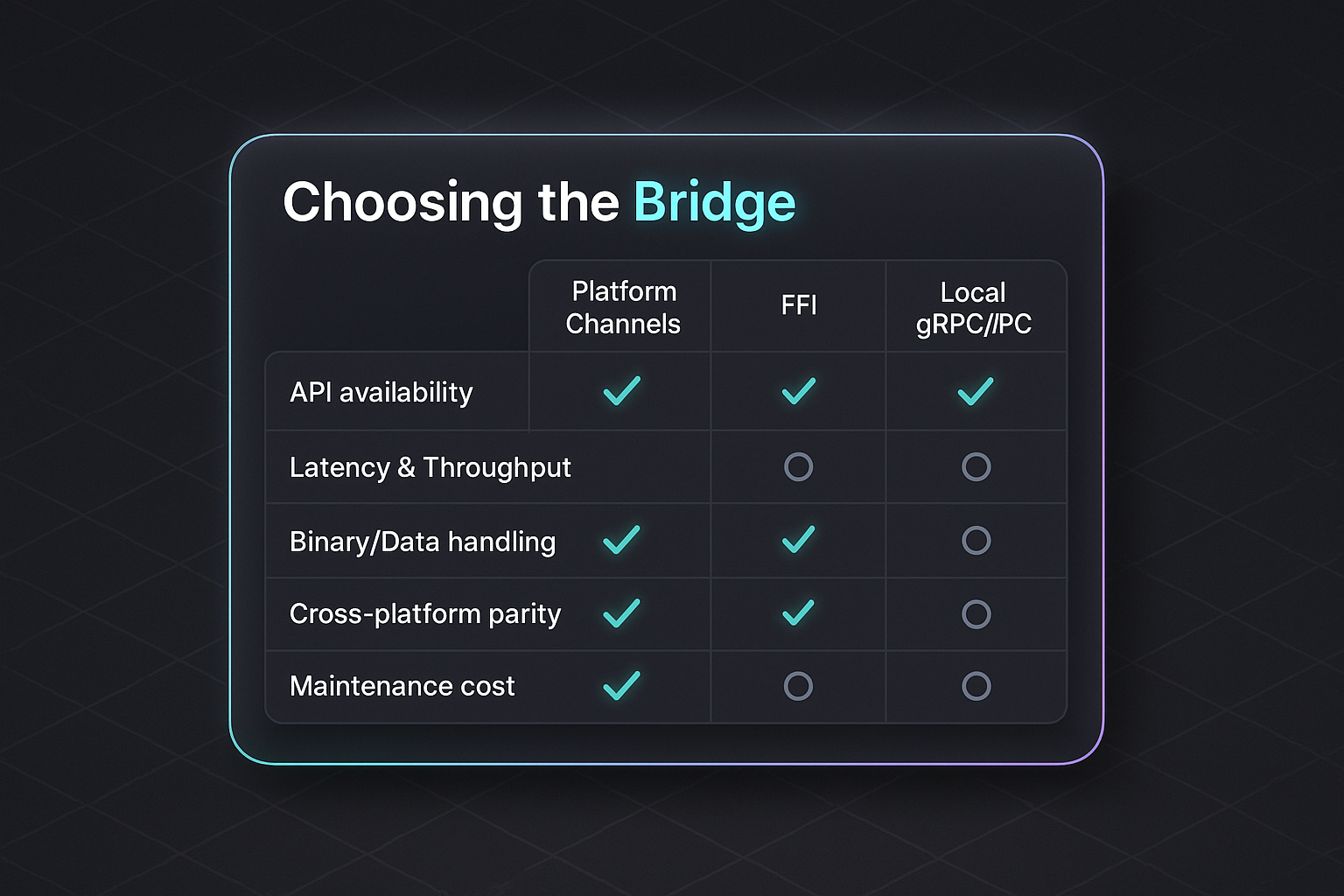Select the Cross-platform parity circle under Local gRPC/IPC
The width and height of the screenshot is (1344, 896).
point(976,613)
